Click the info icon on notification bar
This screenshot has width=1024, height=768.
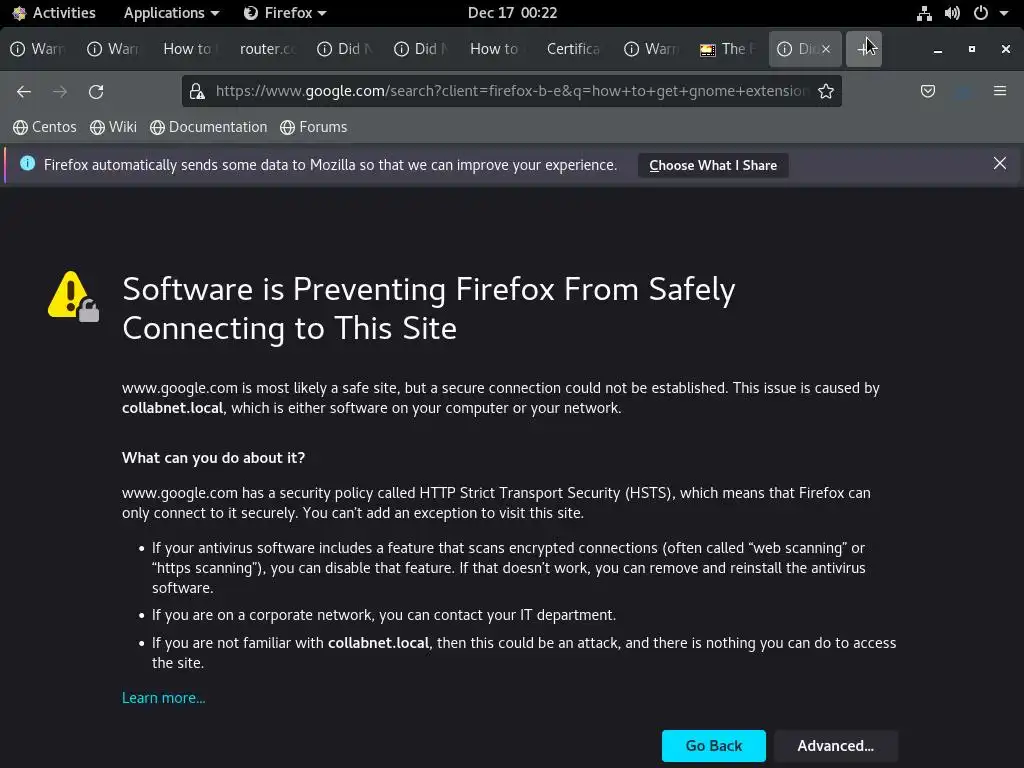27,163
